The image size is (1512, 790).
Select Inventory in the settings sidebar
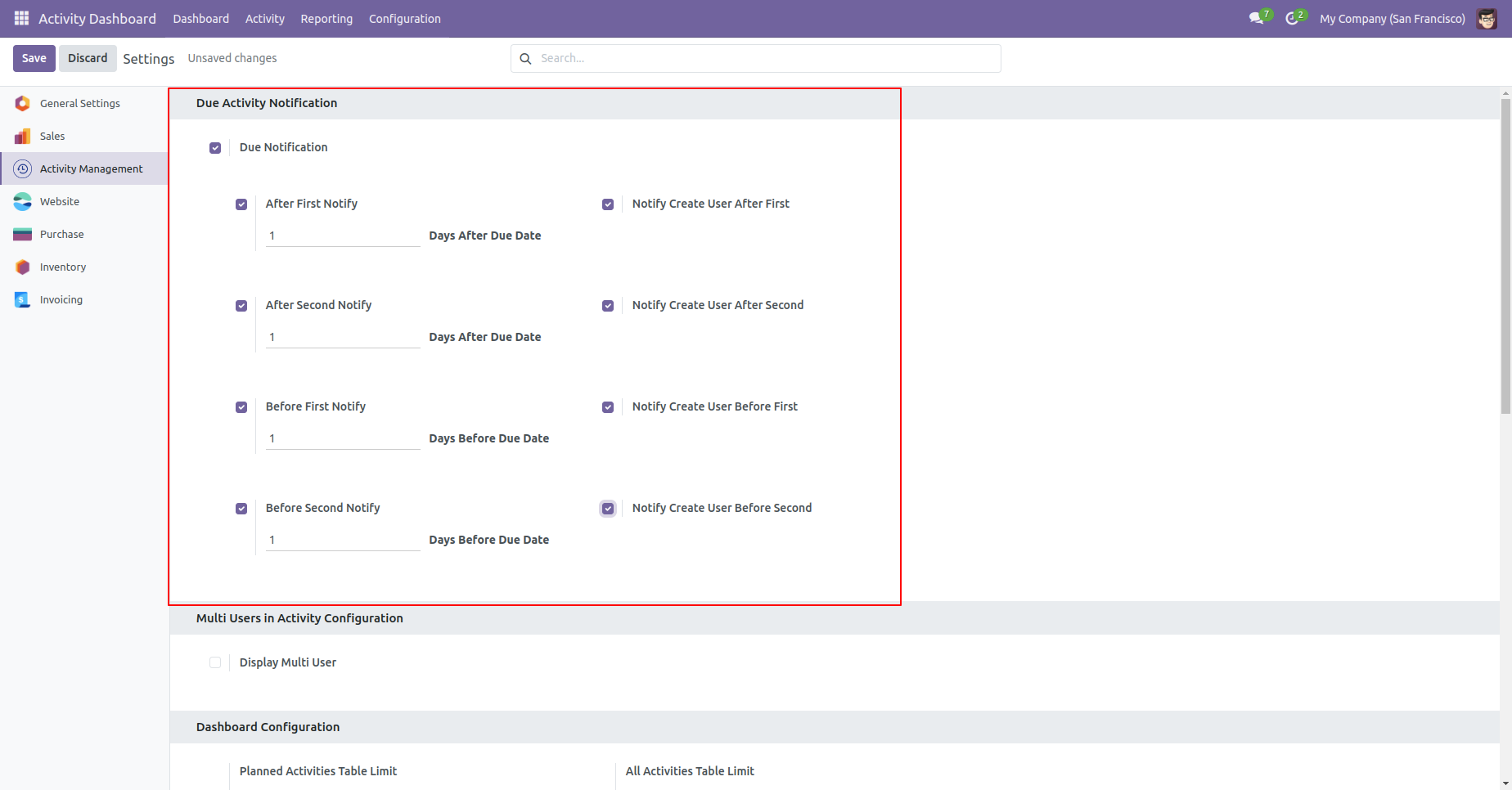tap(84, 267)
